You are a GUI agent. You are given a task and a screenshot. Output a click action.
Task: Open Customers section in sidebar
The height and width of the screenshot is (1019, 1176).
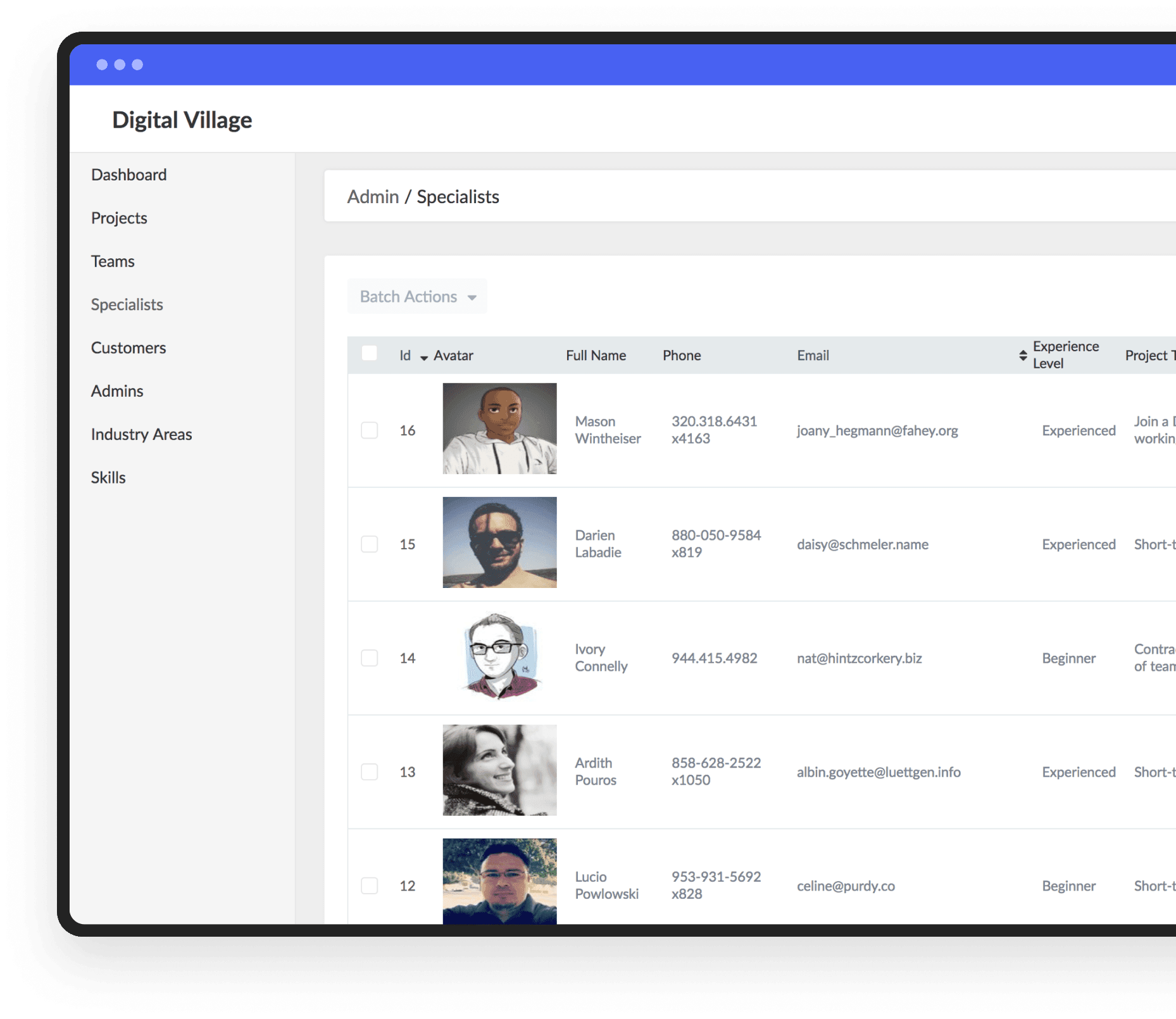tap(128, 347)
